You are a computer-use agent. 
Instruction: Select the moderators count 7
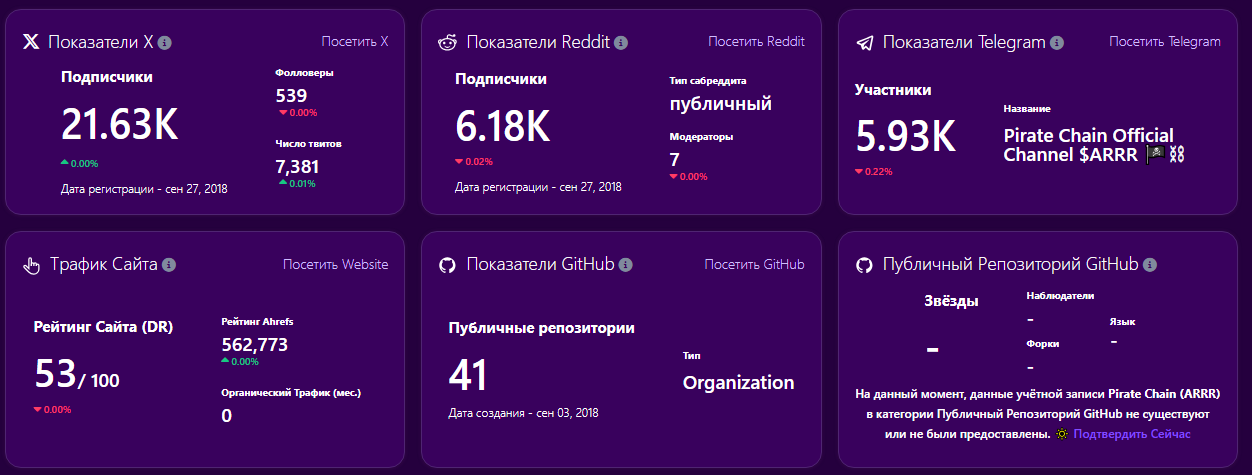tap(675, 159)
